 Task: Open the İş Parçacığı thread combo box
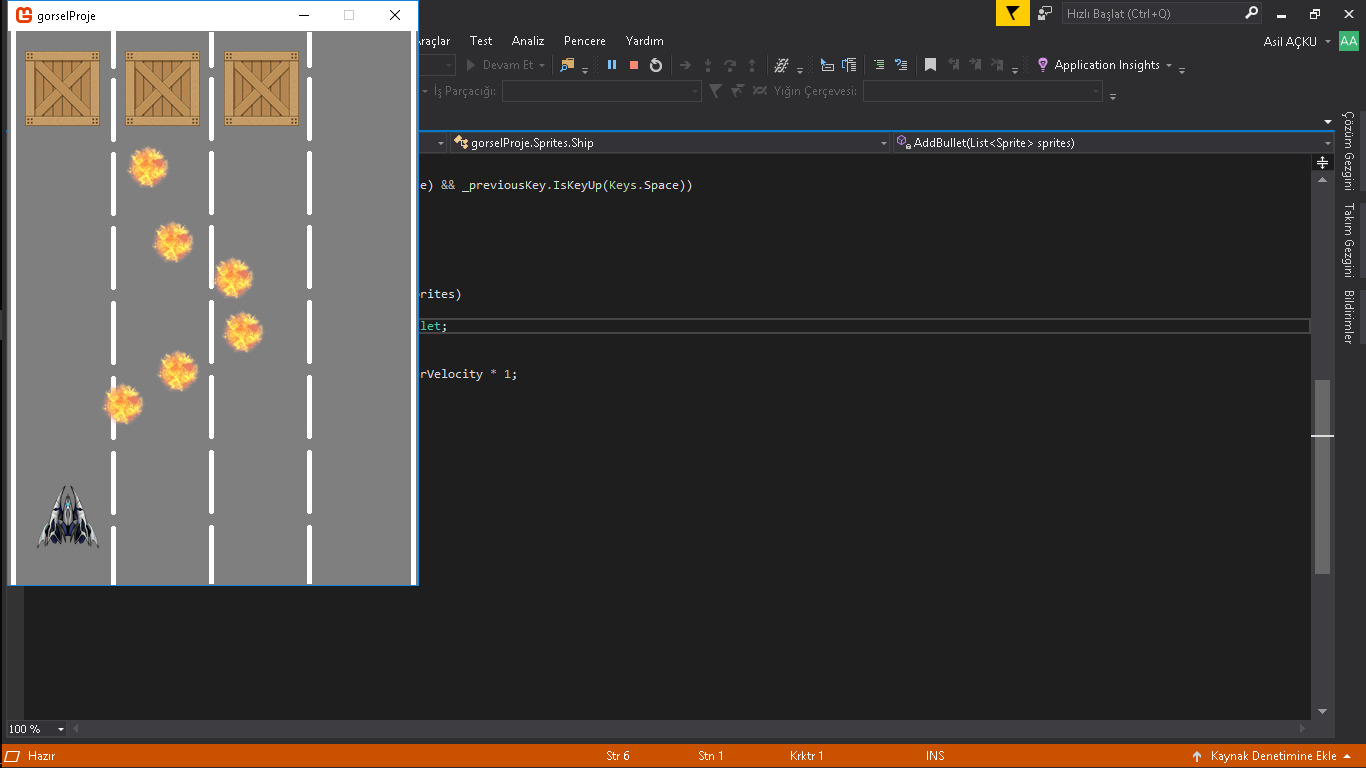[602, 91]
